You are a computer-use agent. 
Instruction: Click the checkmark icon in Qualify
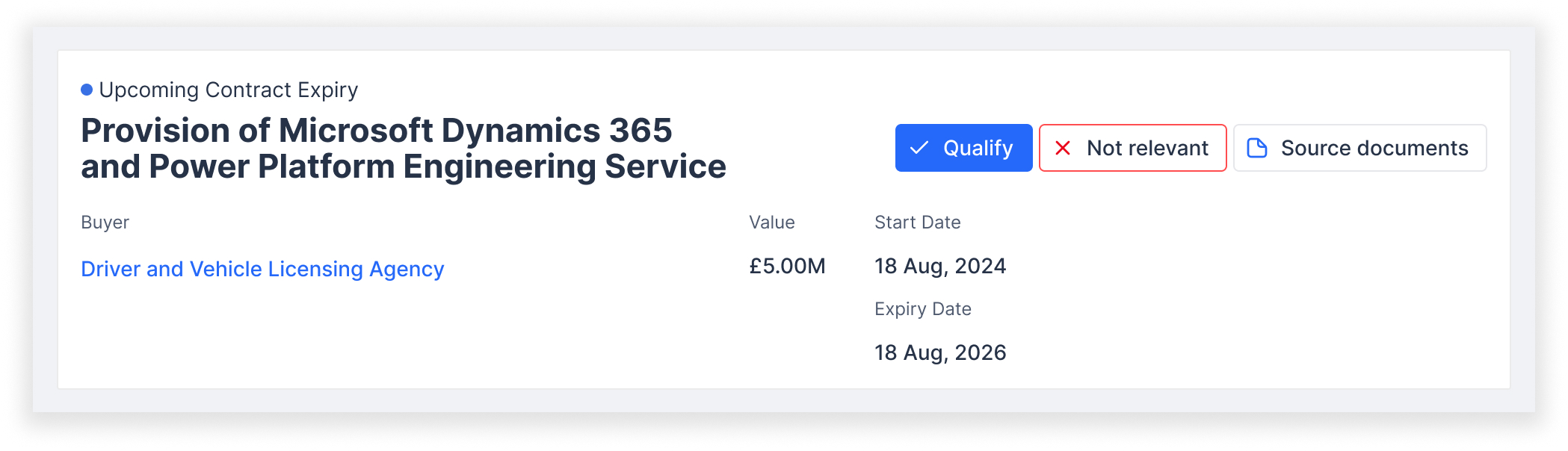tap(919, 148)
